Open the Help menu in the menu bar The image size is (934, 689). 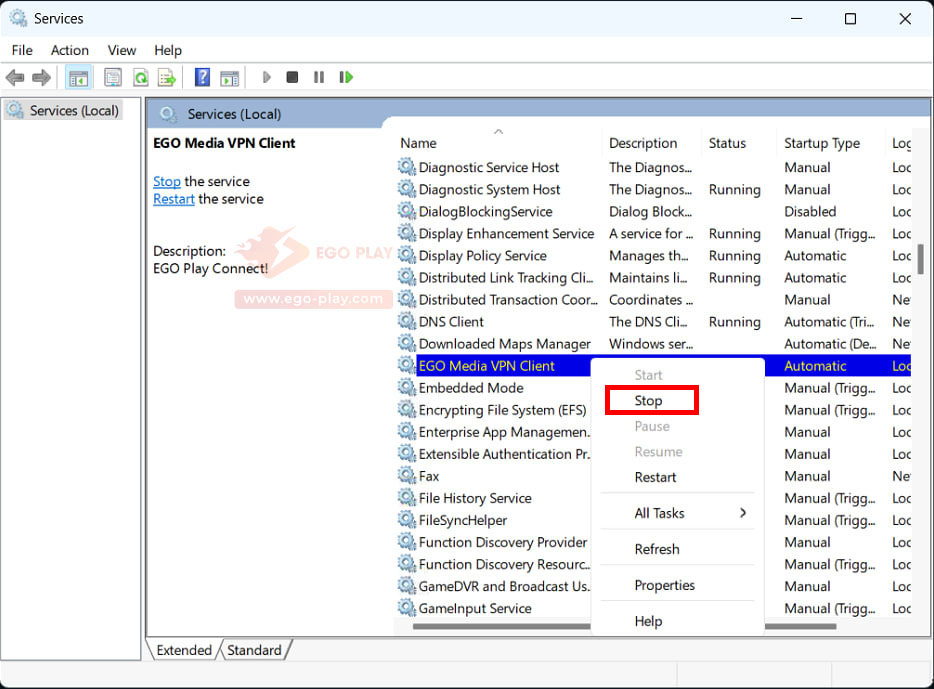point(168,51)
